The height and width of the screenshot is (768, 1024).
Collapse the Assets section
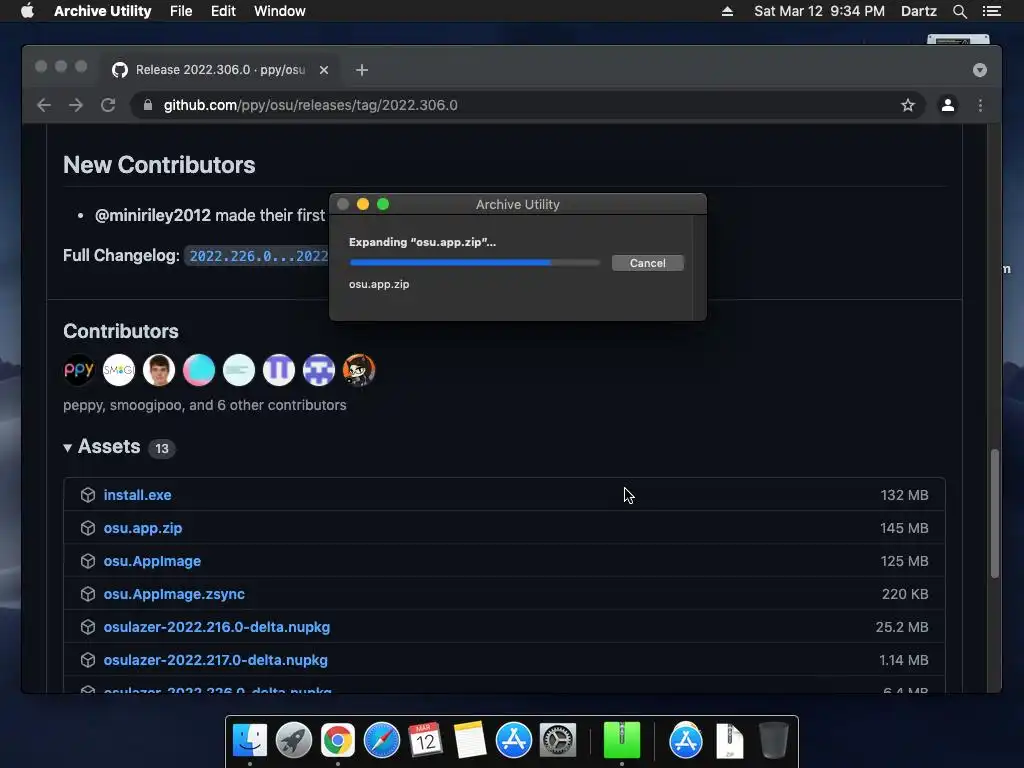tap(102, 447)
